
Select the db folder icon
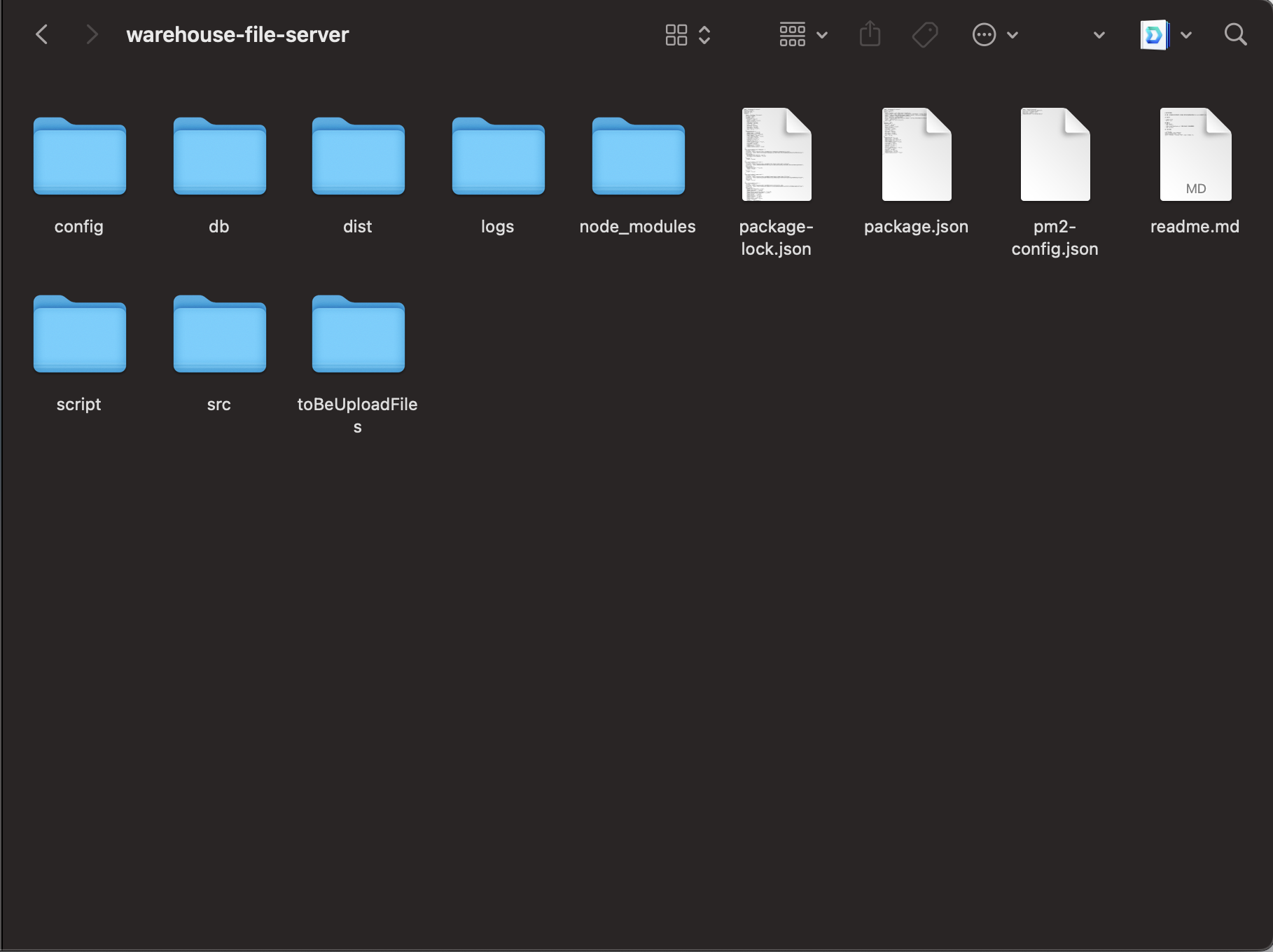220,156
